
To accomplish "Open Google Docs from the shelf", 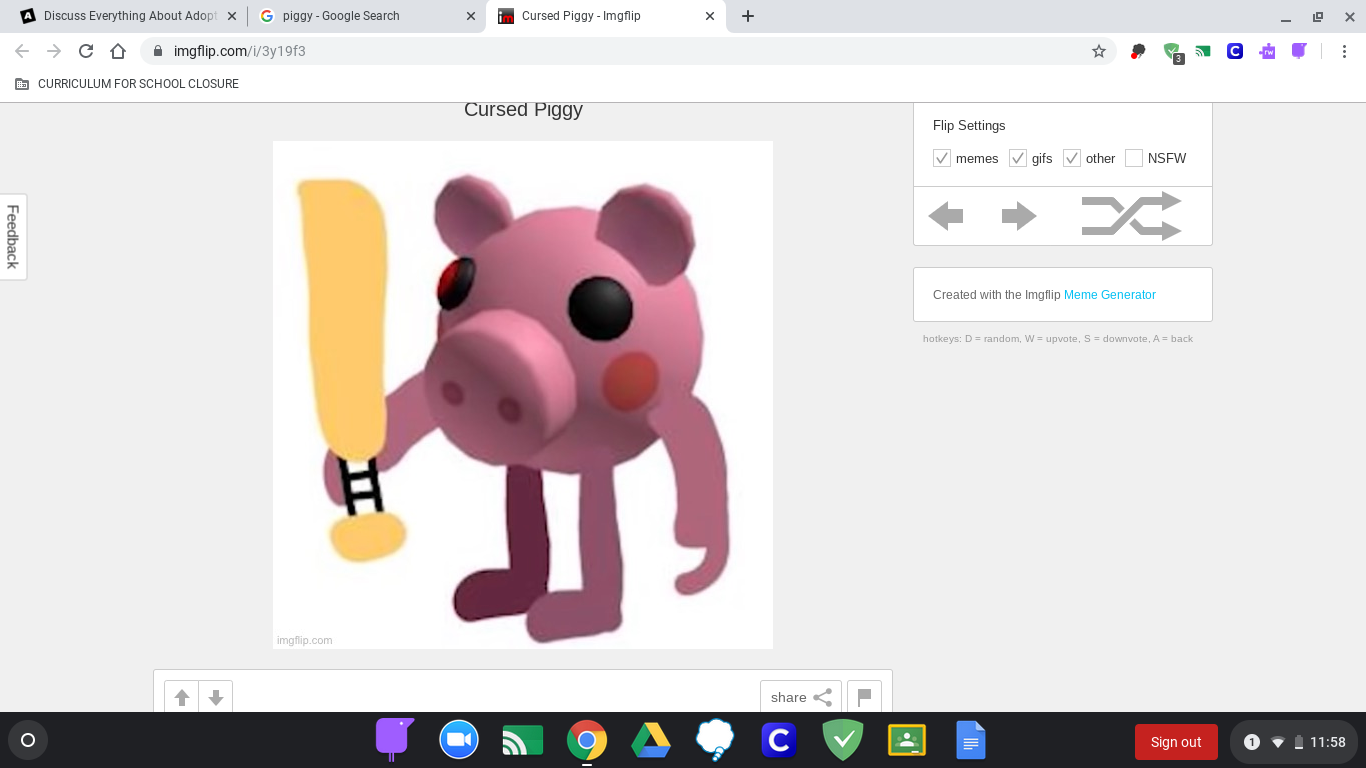I will (971, 741).
